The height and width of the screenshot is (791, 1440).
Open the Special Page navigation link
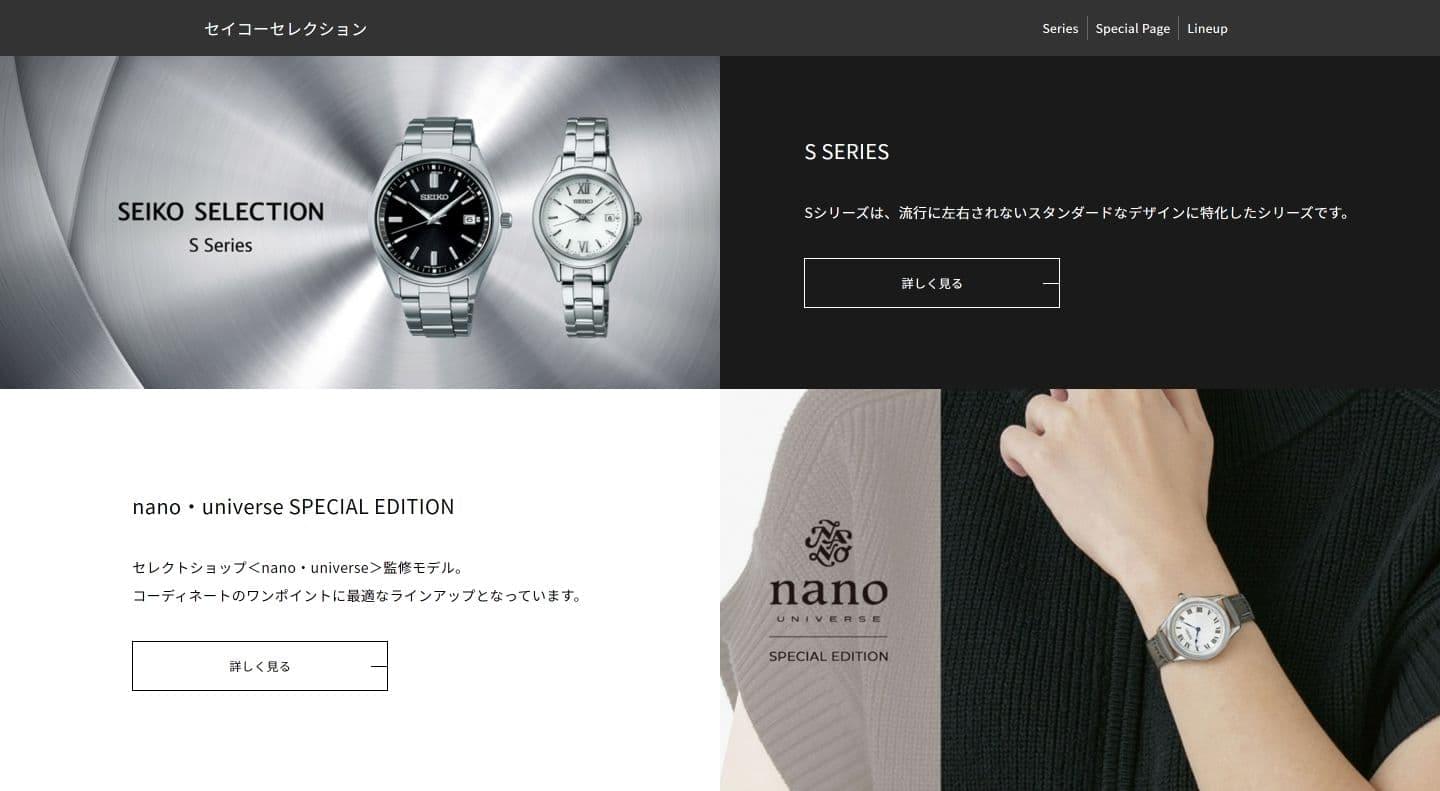click(1132, 28)
